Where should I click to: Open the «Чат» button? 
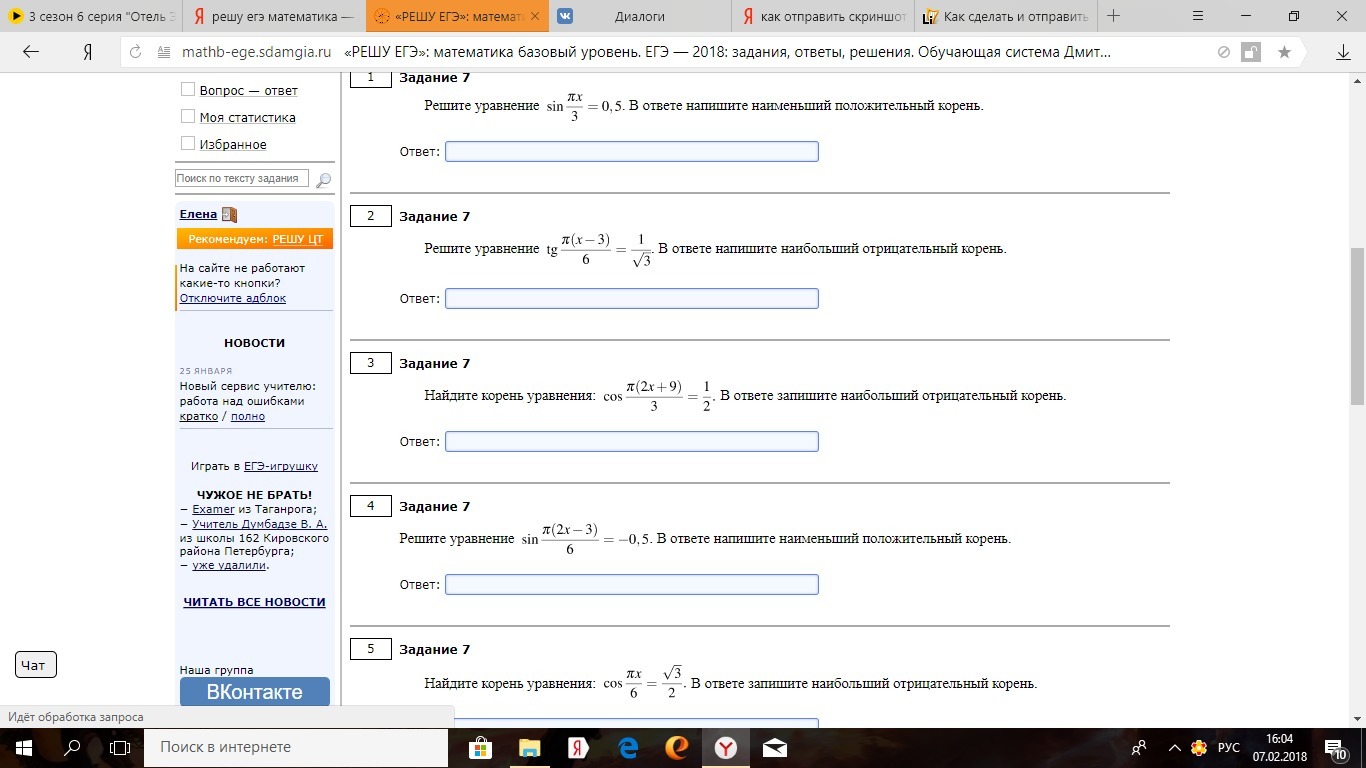click(x=36, y=665)
